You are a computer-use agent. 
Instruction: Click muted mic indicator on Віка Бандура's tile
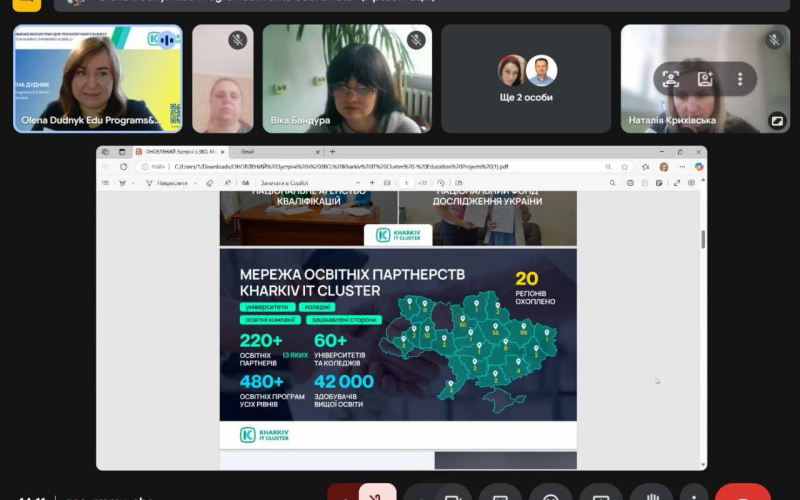coord(416,40)
